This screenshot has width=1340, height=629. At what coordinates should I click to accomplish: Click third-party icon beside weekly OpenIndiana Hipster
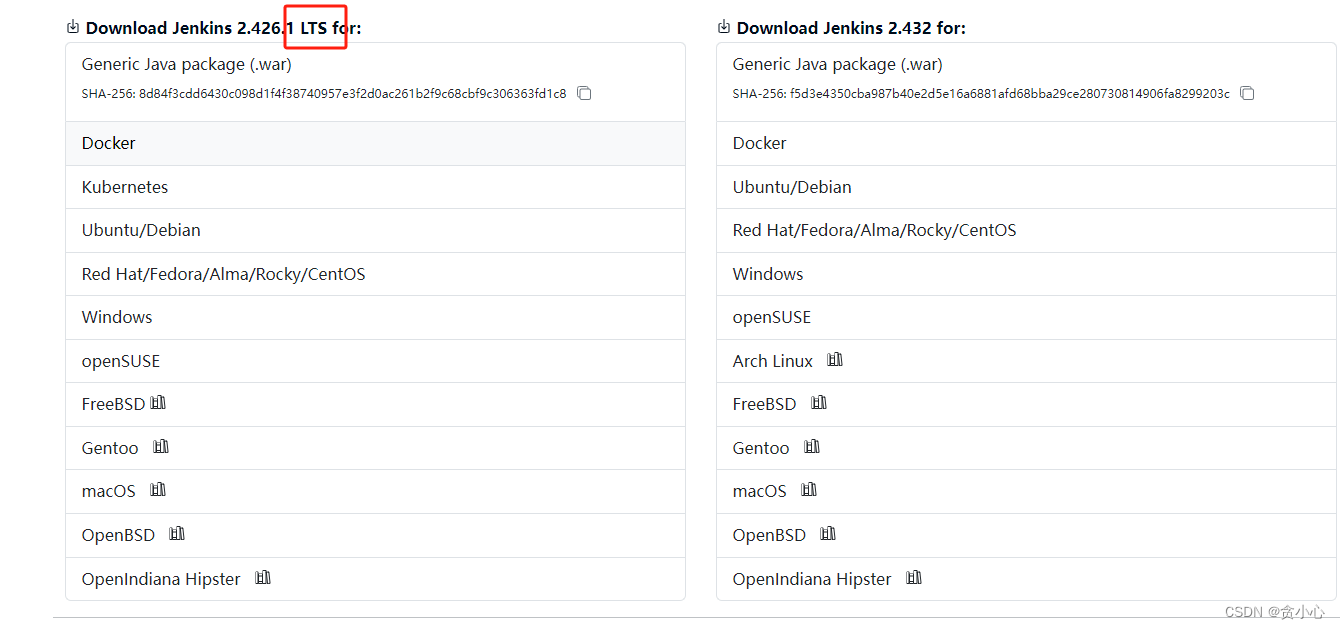[x=913, y=578]
